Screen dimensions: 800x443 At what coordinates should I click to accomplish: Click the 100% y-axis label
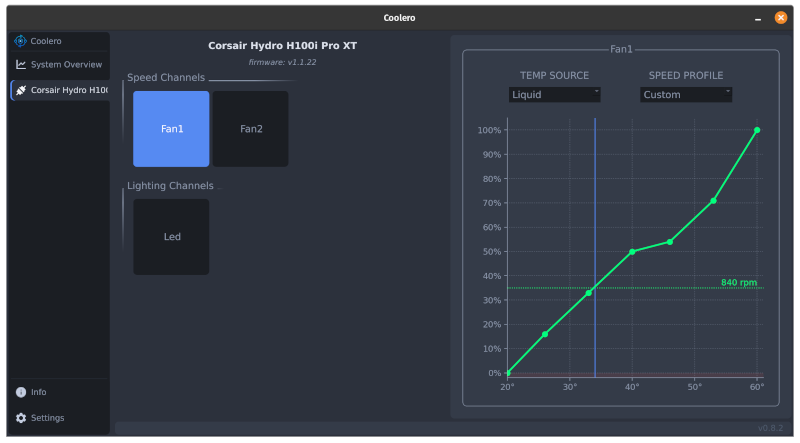[x=489, y=130]
